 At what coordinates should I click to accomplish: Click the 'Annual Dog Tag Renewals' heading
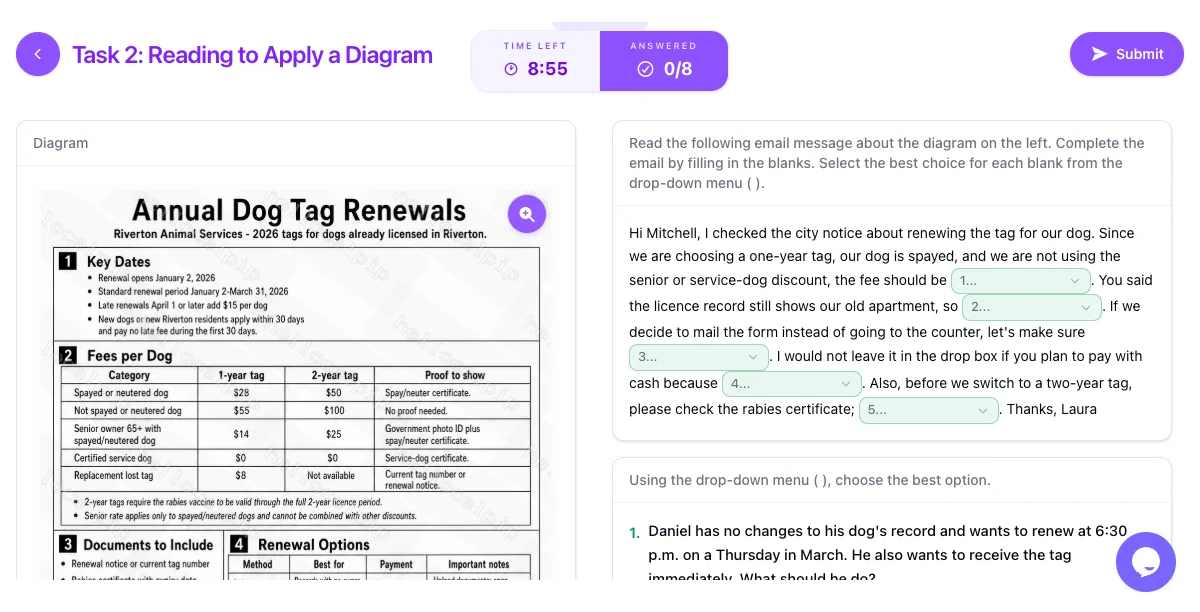pos(299,210)
